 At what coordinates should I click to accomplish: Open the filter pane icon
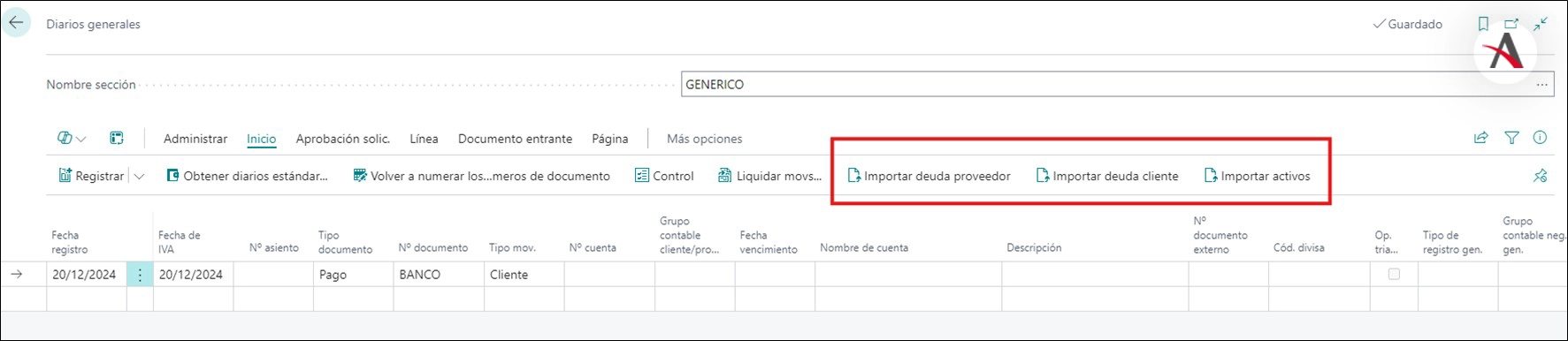pyautogui.click(x=1512, y=138)
